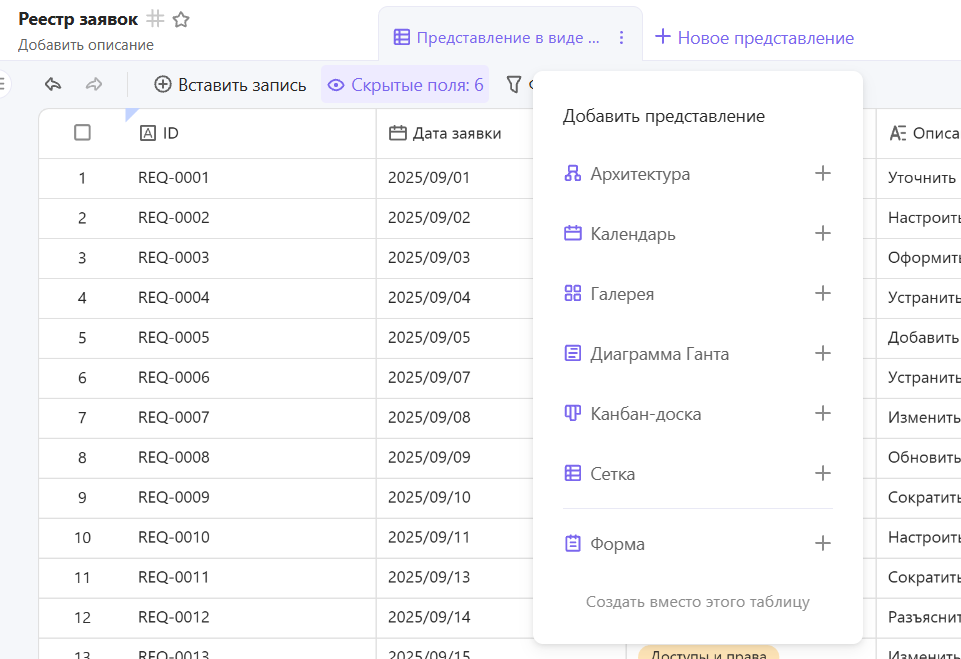Select cell REQ-0003
Screen dimensions: 961x659
(251, 257)
